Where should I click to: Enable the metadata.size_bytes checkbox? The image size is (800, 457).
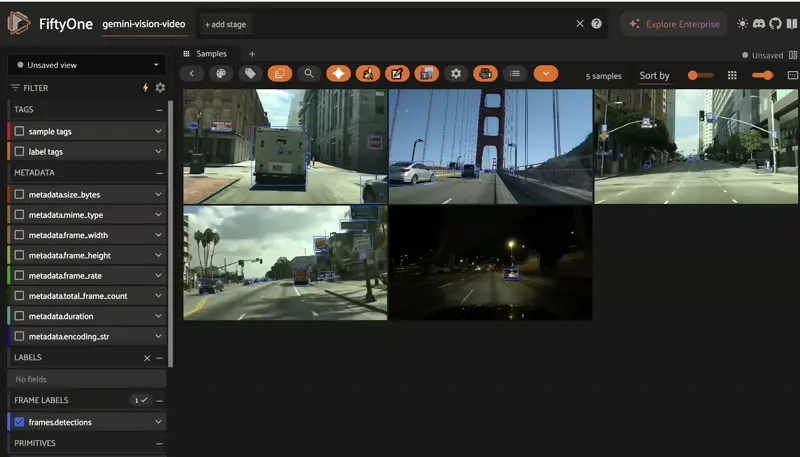[x=19, y=194]
